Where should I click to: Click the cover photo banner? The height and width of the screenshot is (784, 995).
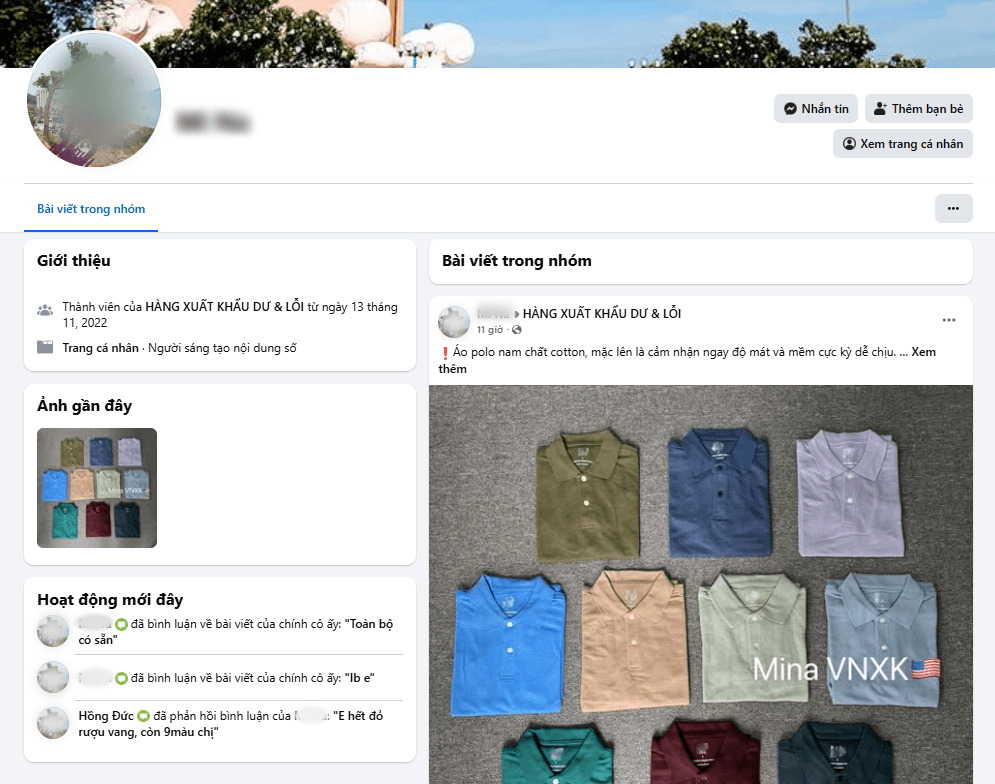click(498, 34)
